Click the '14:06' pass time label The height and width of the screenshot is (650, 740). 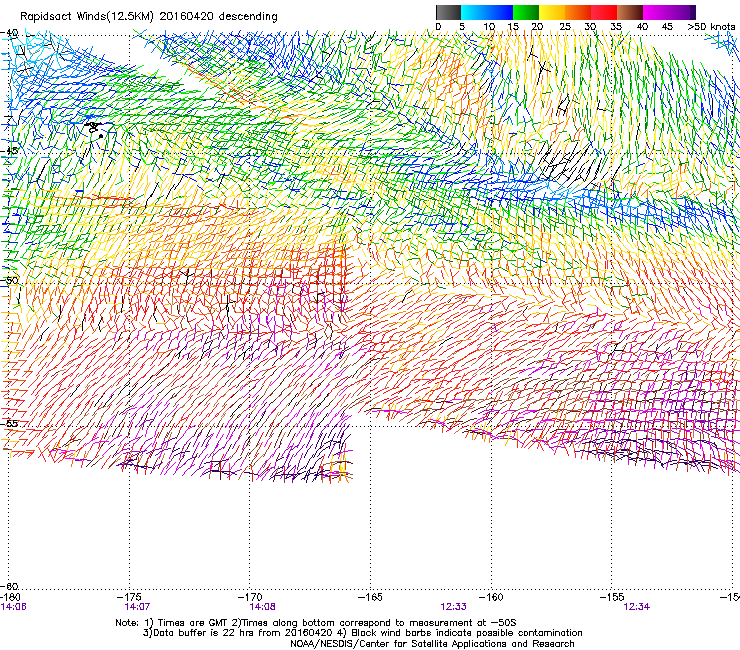[x=14, y=607]
